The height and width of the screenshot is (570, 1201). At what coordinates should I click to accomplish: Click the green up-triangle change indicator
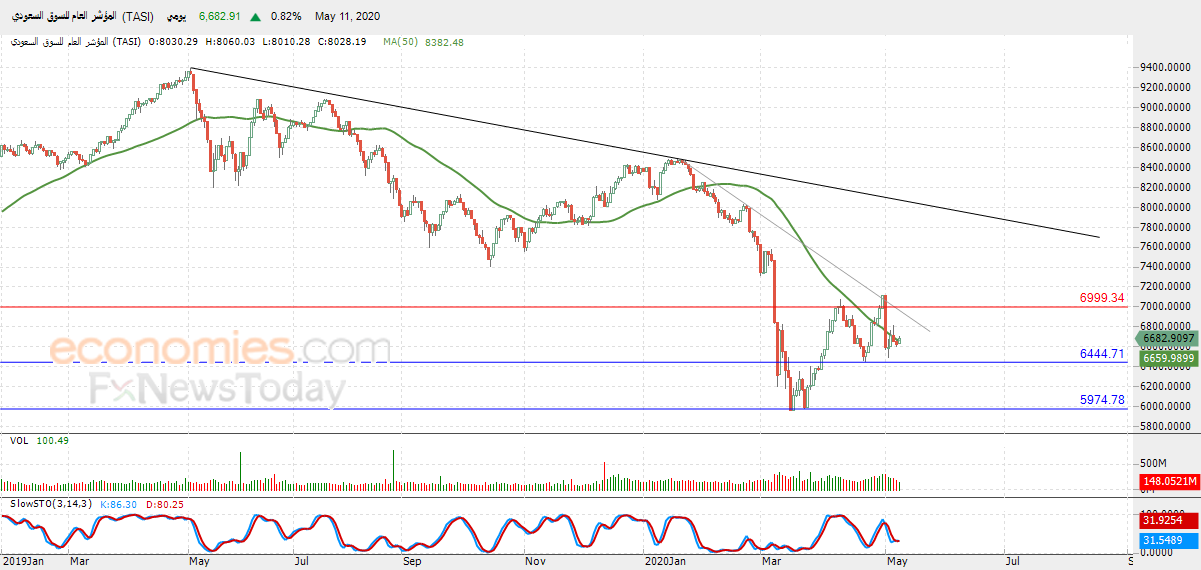(257, 17)
